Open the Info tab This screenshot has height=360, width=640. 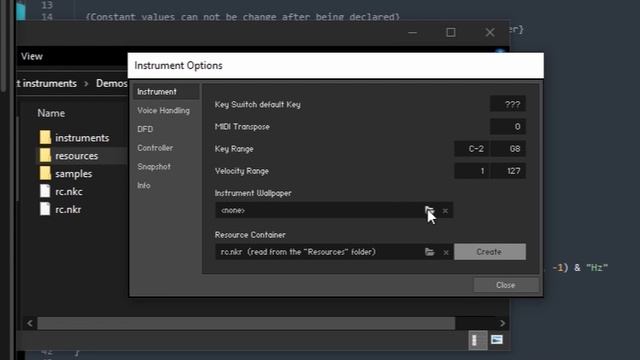point(144,186)
